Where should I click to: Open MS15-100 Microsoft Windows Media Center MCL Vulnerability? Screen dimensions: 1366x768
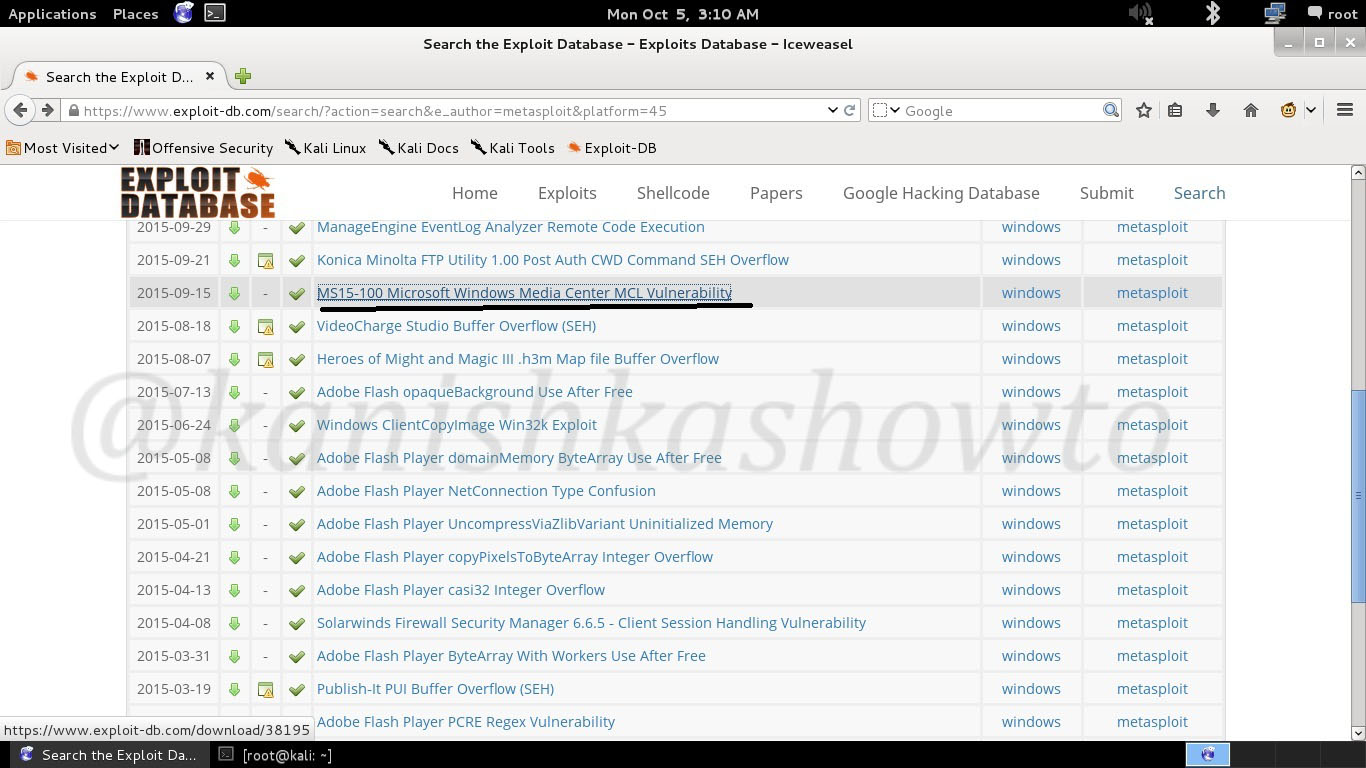pyautogui.click(x=524, y=293)
